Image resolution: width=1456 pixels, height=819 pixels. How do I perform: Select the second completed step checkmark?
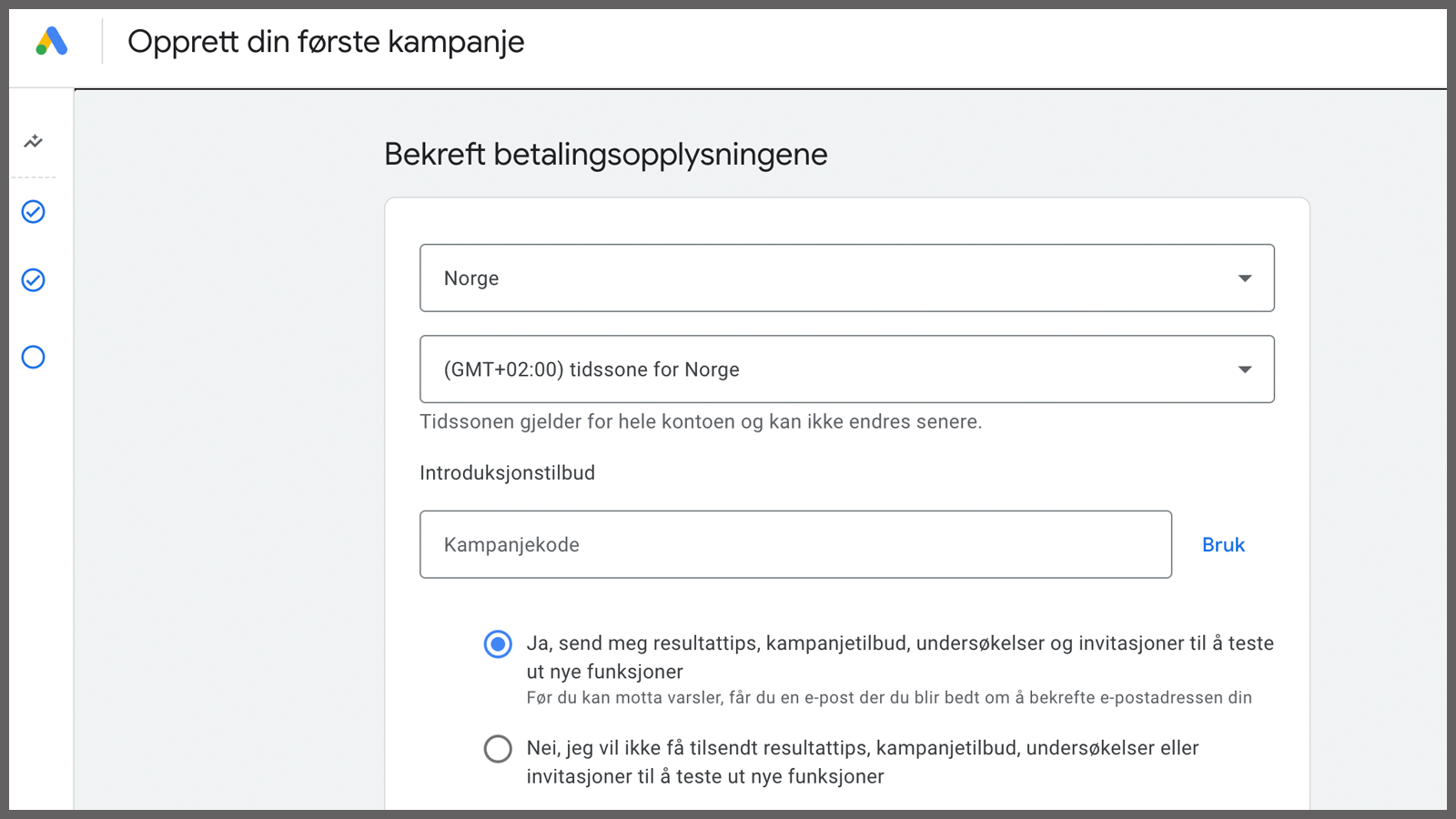point(34,280)
